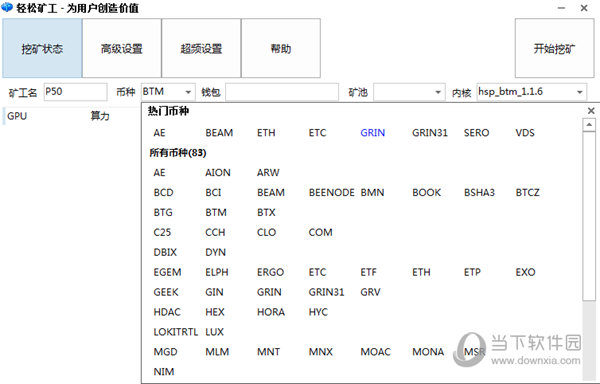Choose ERGO coin

(x=271, y=272)
